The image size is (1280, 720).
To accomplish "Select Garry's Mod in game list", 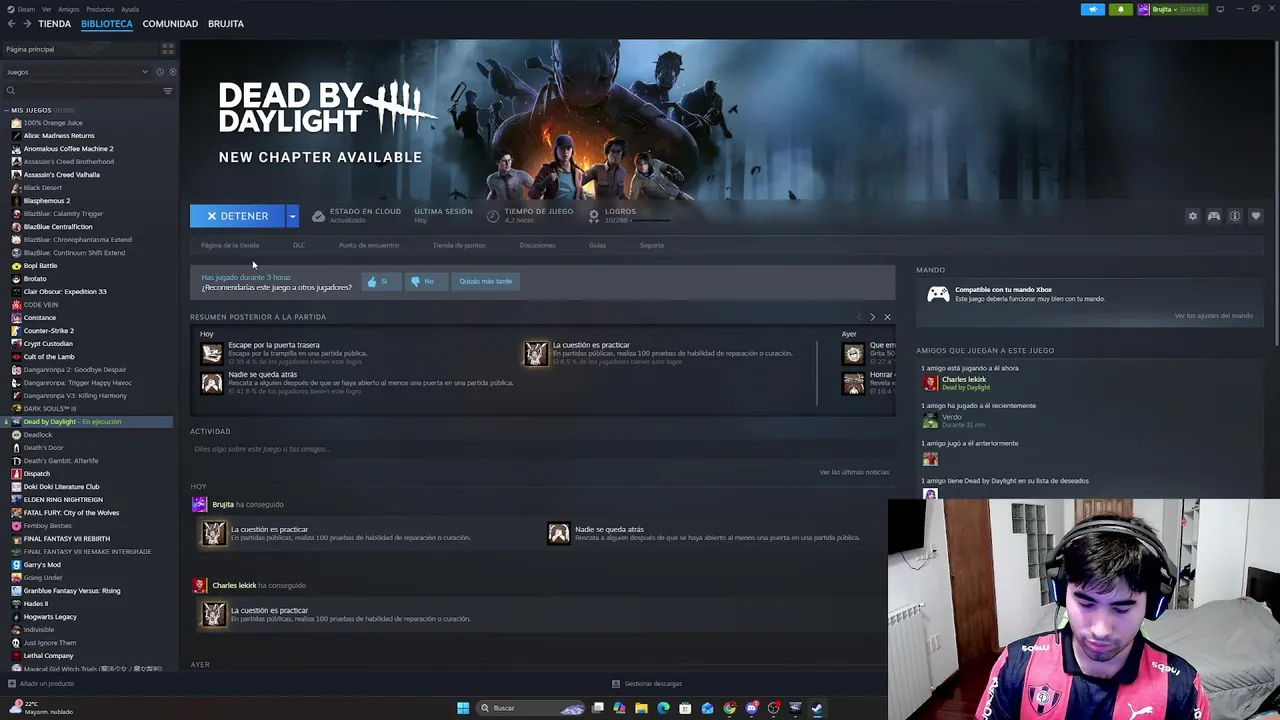I will (42, 565).
